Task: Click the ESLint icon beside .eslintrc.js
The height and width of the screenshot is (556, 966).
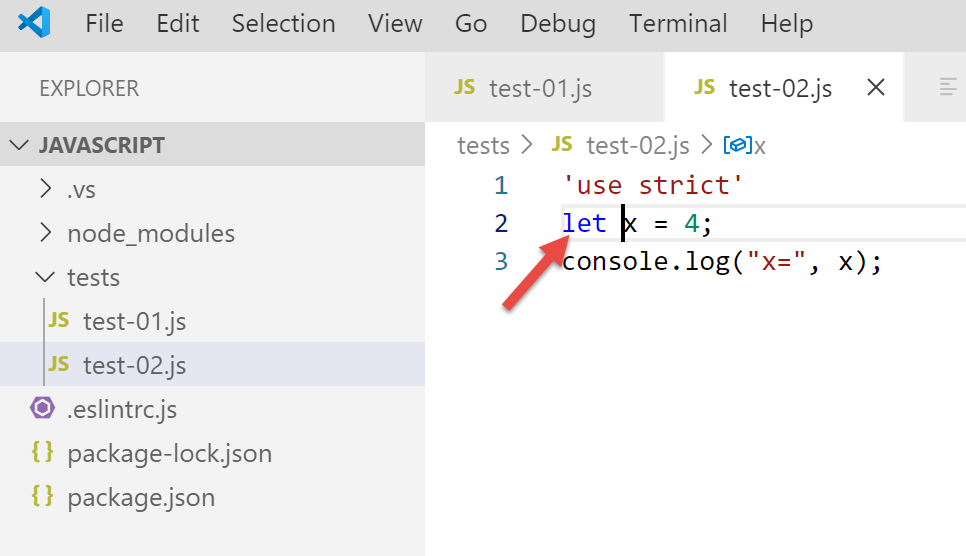Action: (x=42, y=409)
